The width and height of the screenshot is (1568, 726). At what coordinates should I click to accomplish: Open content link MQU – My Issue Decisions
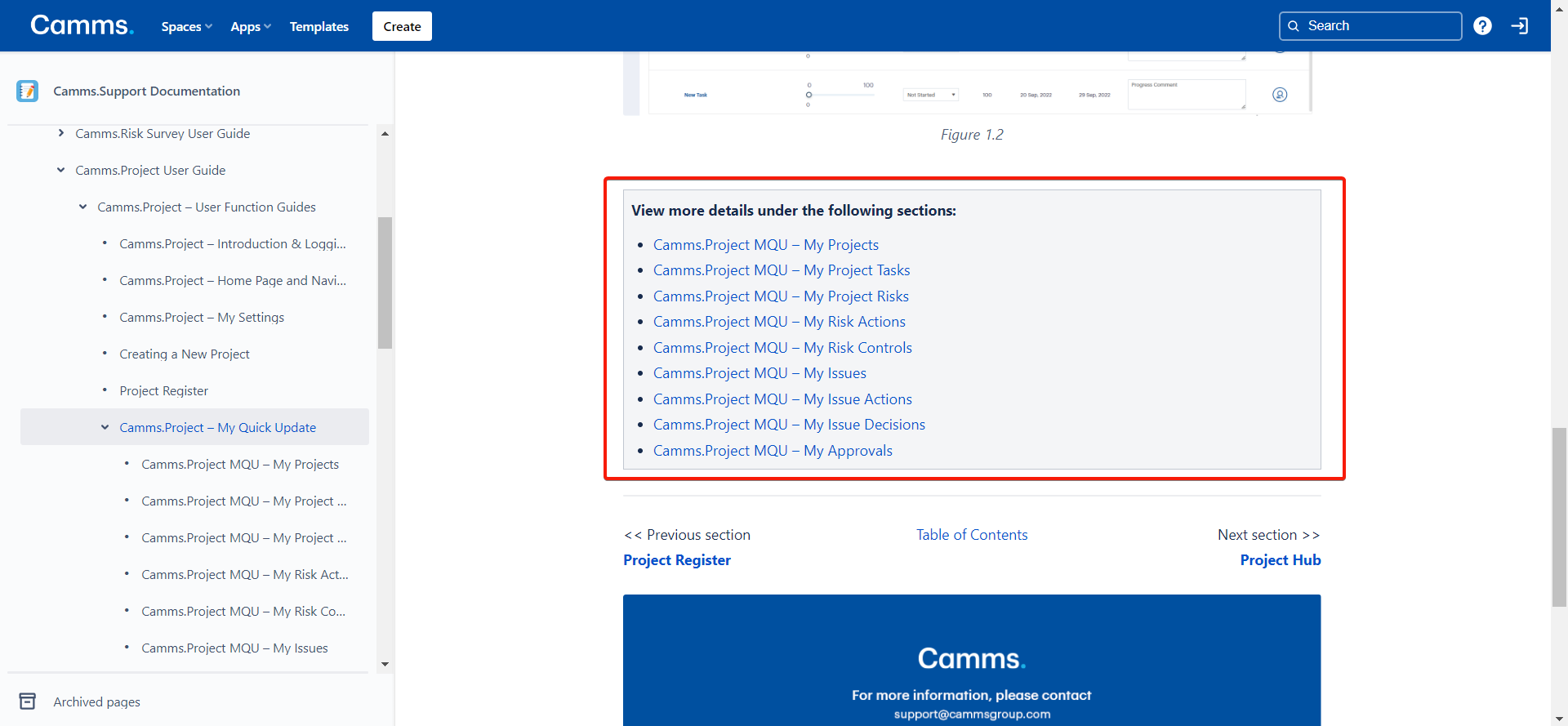point(789,425)
